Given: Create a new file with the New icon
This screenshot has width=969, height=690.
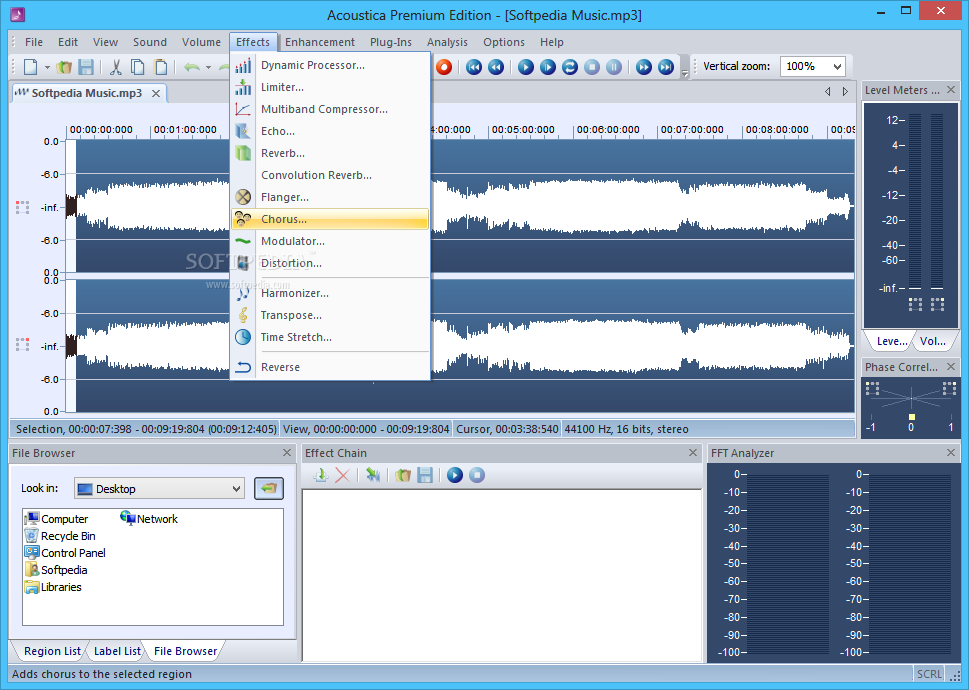Looking at the screenshot, I should coord(30,67).
